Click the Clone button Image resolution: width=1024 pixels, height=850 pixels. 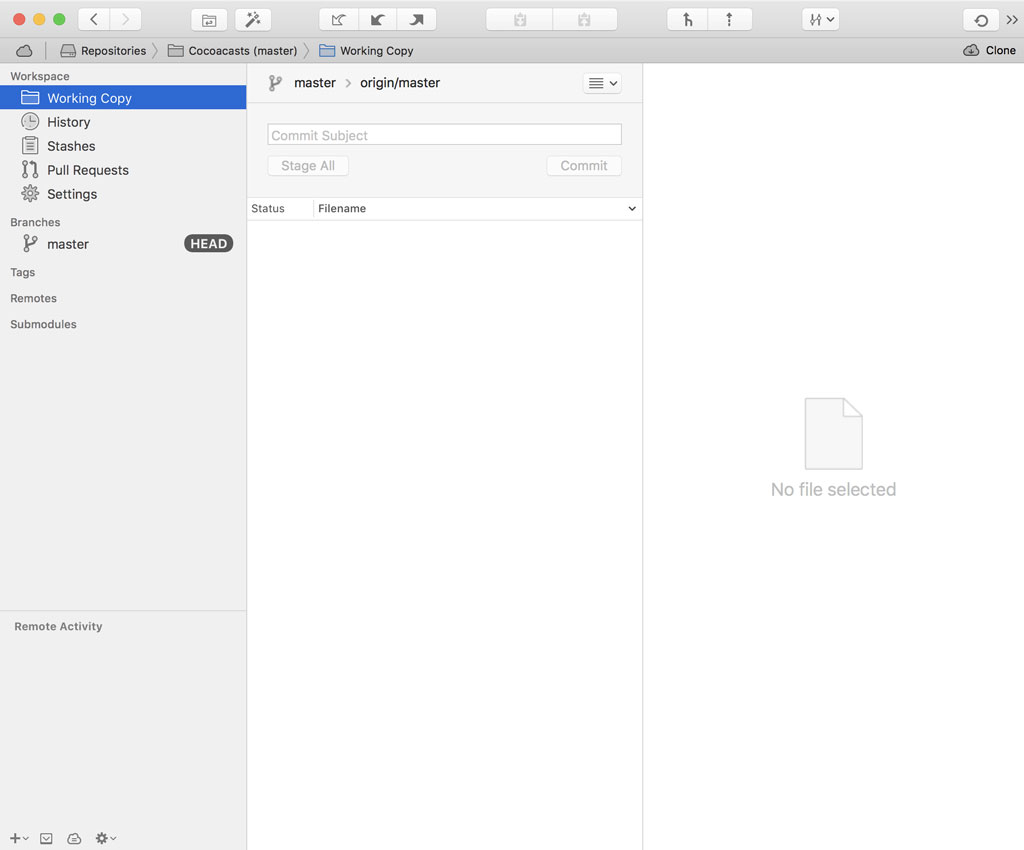(x=989, y=51)
